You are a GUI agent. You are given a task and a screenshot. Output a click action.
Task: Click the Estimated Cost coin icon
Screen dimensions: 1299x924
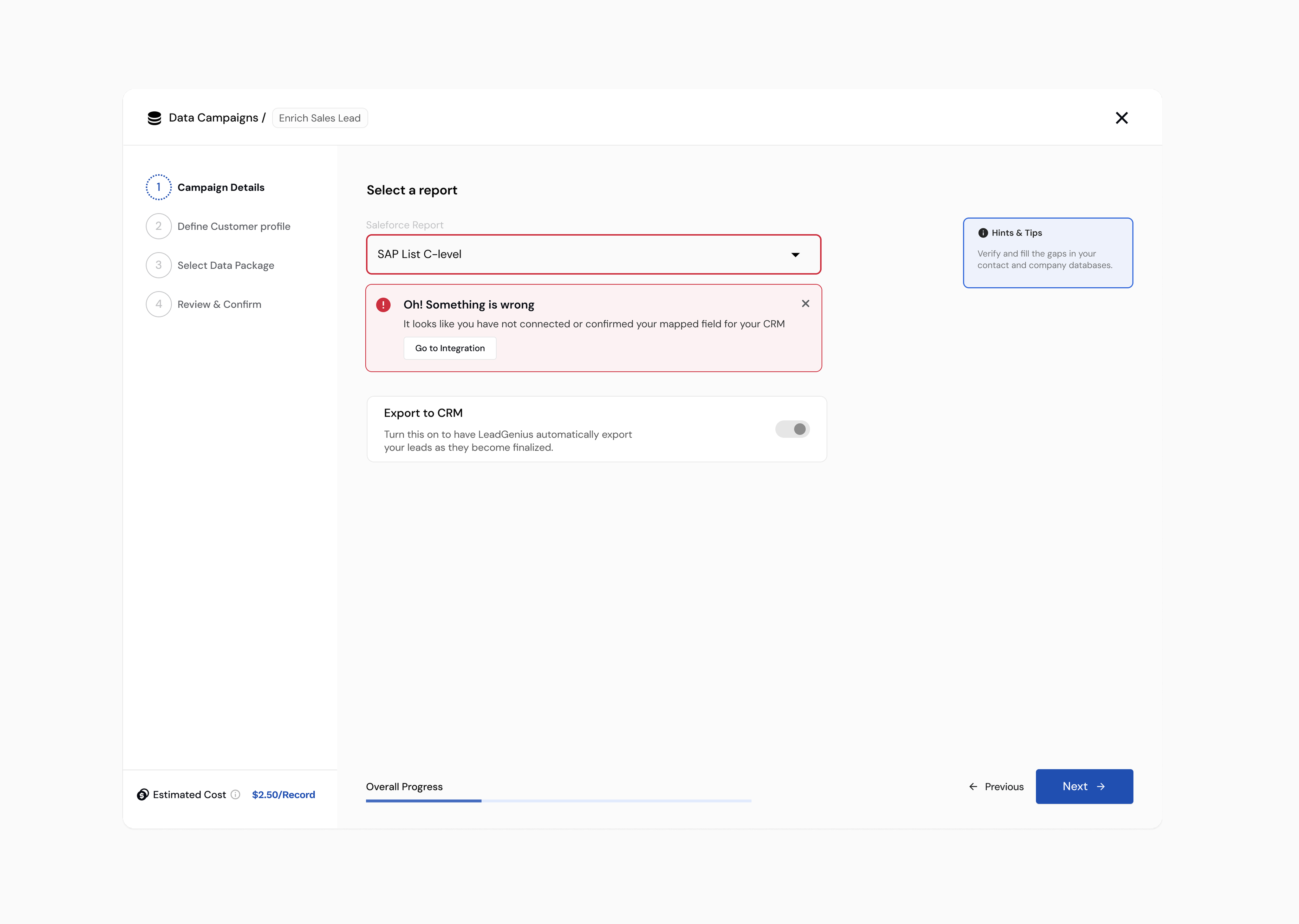coord(143,795)
